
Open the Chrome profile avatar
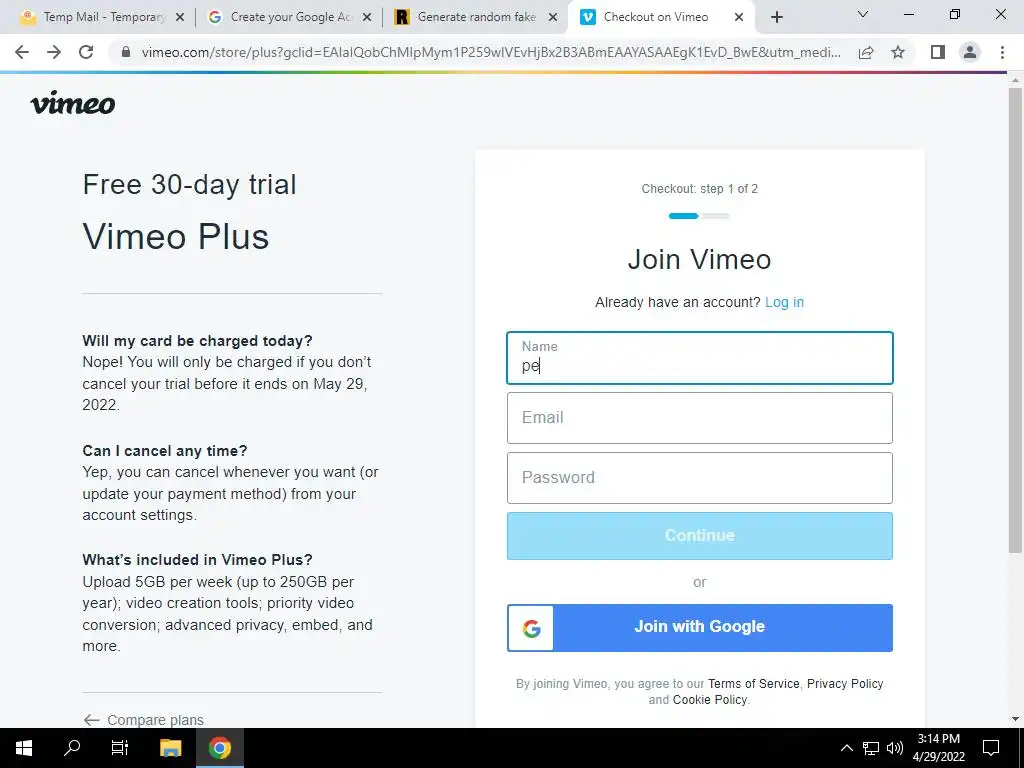point(970,52)
